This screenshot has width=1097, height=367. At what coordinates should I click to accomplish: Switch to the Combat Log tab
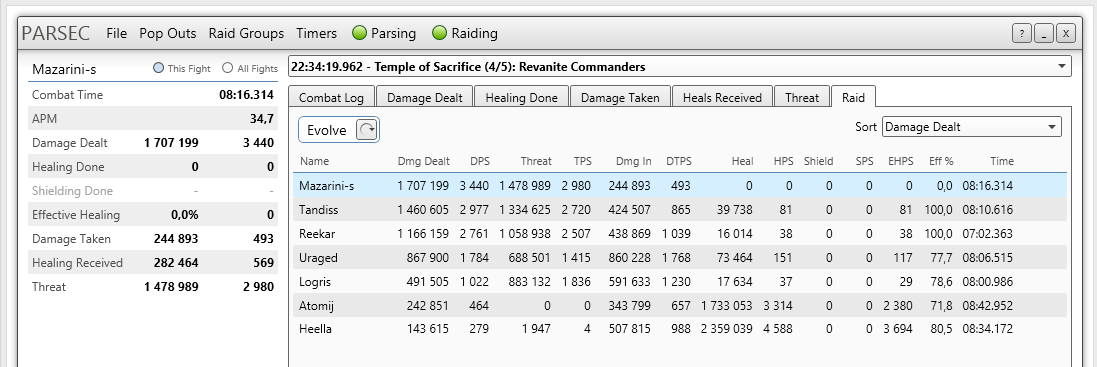332,97
